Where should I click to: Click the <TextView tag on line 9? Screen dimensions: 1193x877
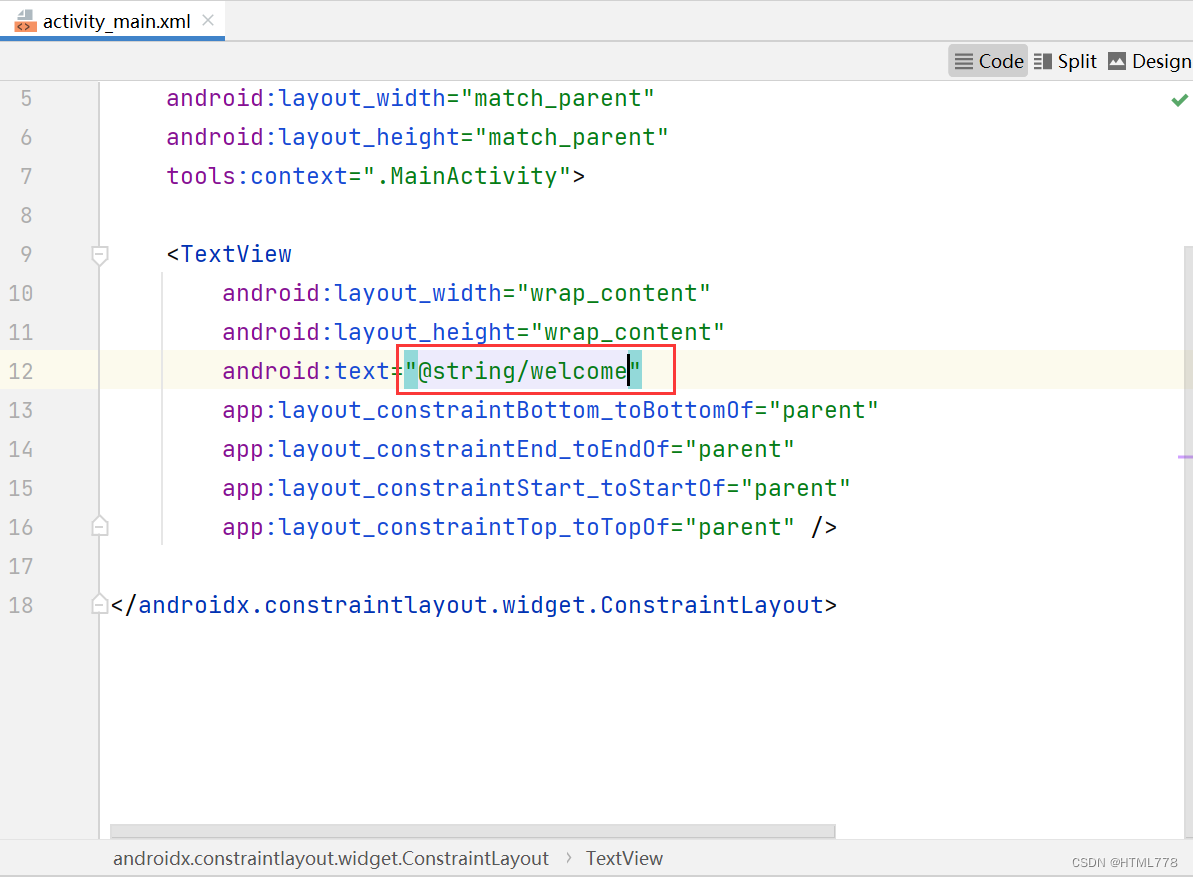tap(229, 254)
